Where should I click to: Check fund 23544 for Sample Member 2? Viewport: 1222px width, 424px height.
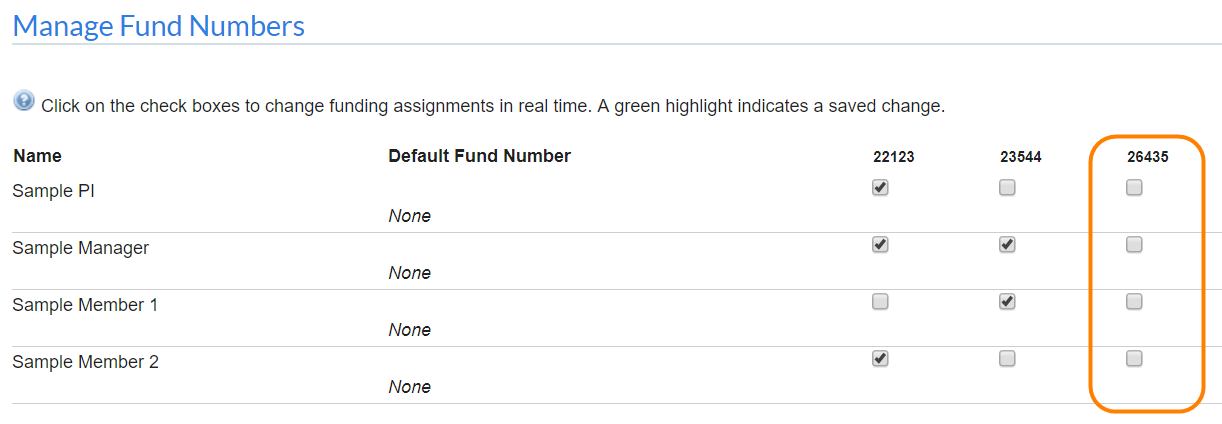pos(1007,358)
